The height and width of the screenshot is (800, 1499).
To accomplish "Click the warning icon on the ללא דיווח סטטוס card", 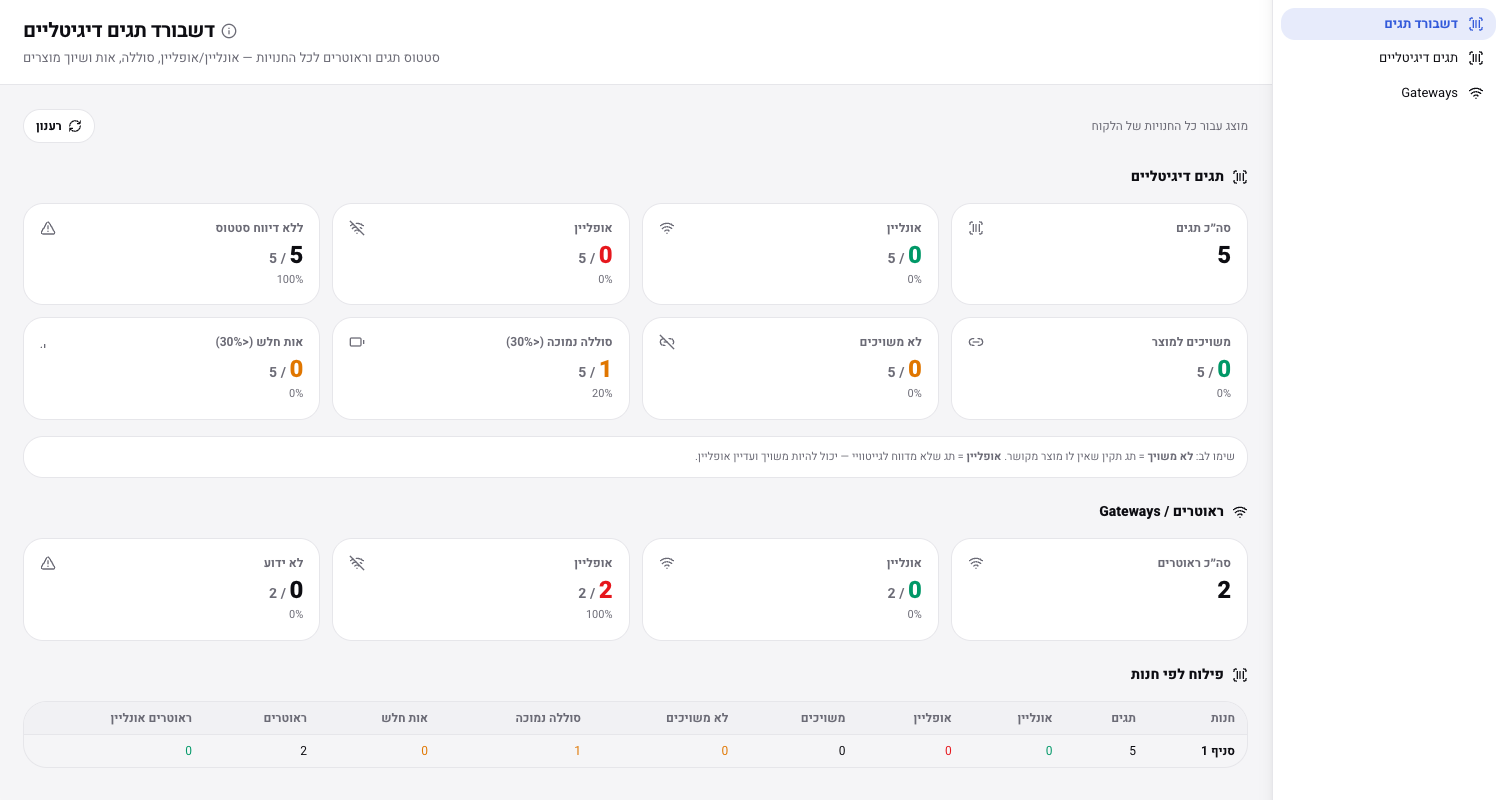I will [x=48, y=228].
